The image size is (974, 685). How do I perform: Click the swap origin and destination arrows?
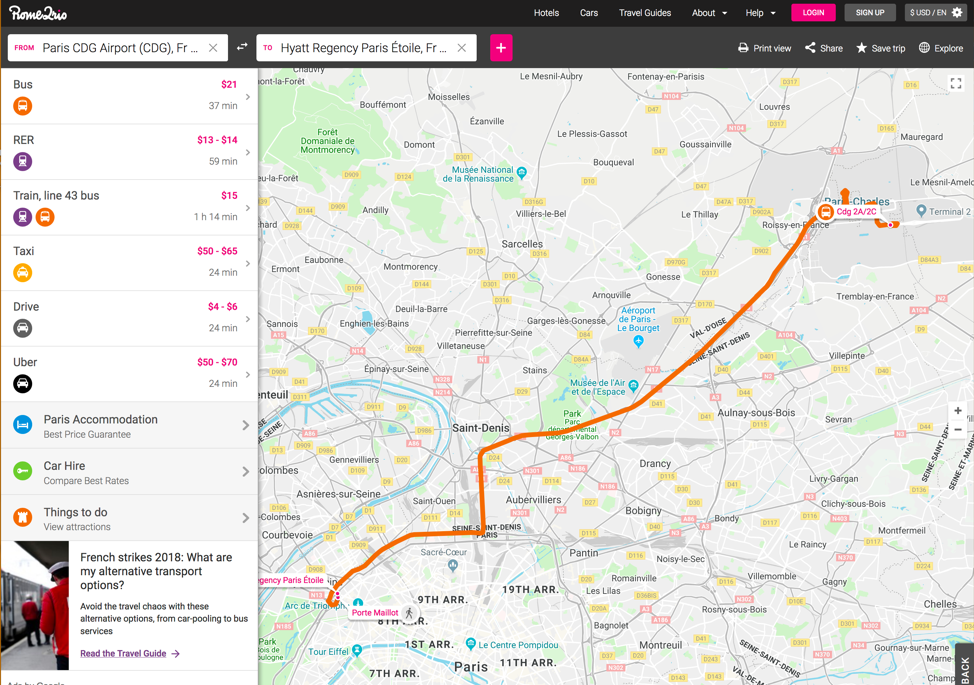tap(242, 47)
